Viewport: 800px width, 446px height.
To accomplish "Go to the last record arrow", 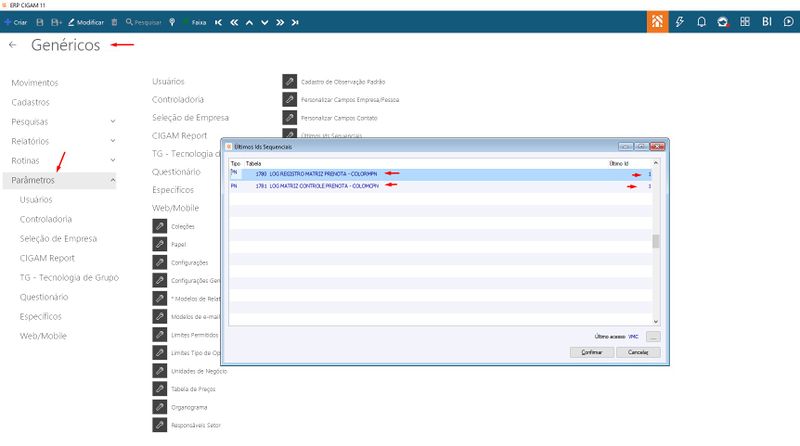I will tap(295, 22).
